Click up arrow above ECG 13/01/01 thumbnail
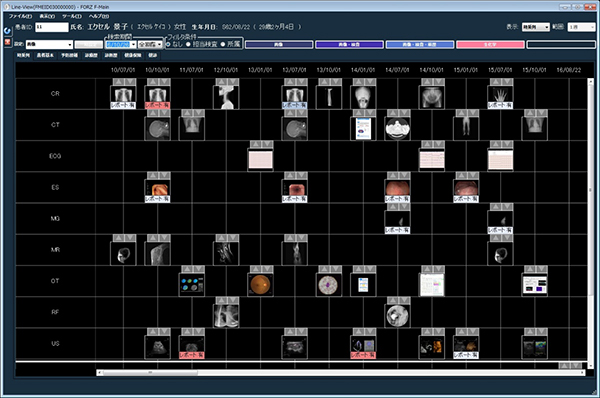Viewport: 600px width, 398px height. pyautogui.click(x=255, y=144)
